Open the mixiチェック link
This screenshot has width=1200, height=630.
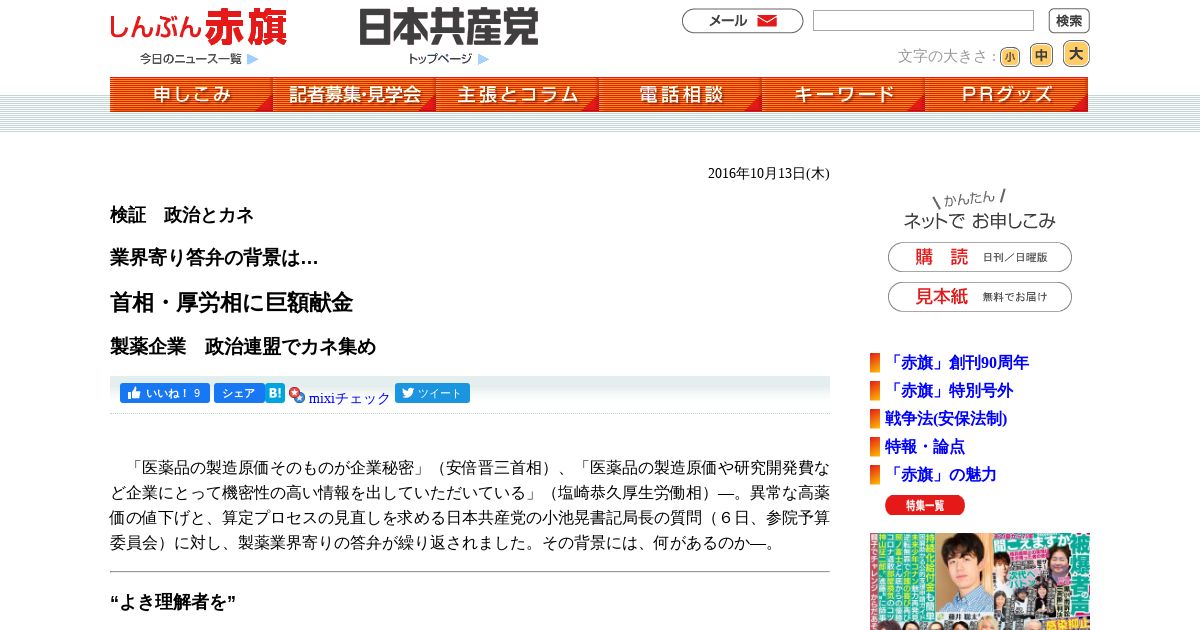[x=349, y=398]
